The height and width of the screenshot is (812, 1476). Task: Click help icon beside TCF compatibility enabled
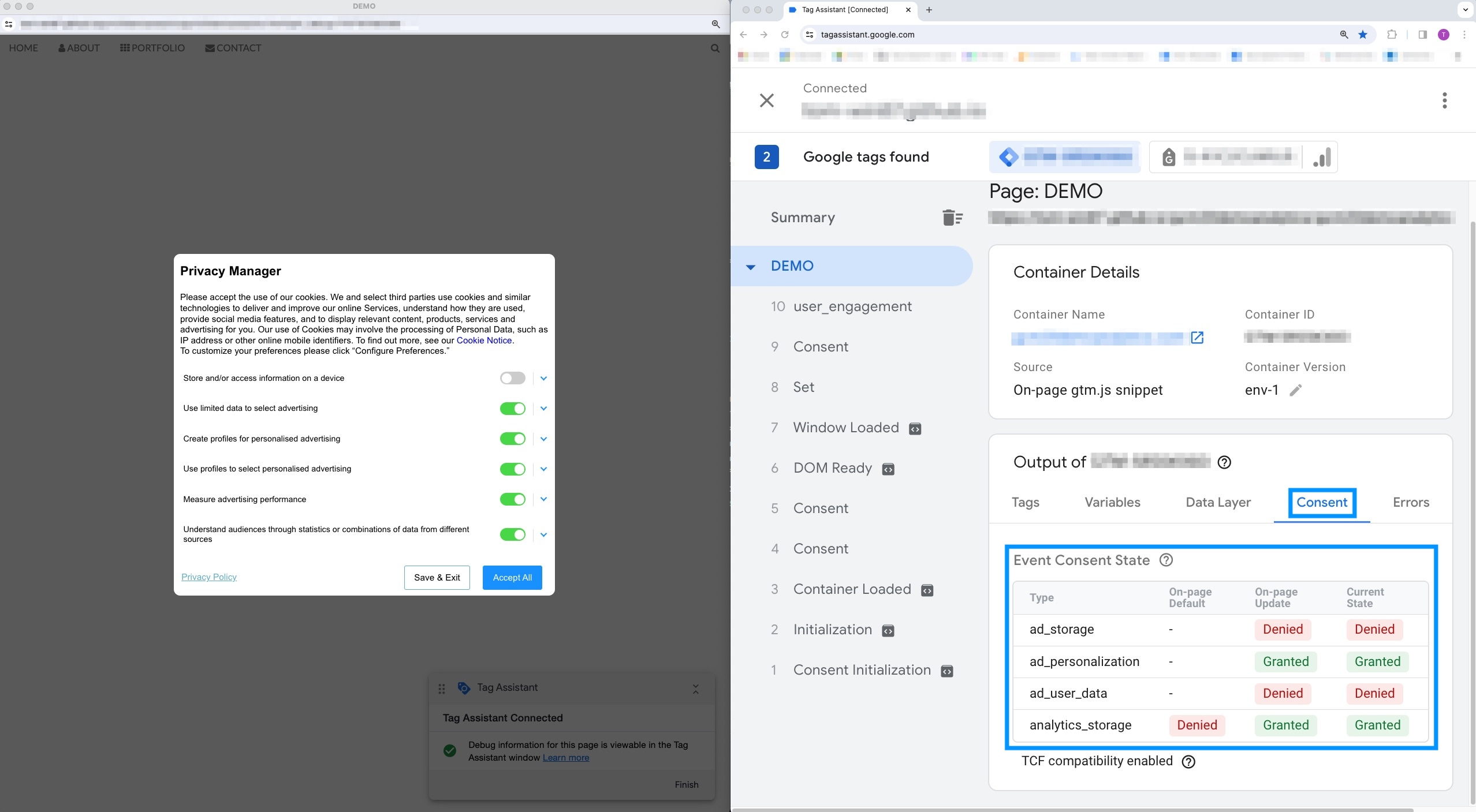tap(1188, 761)
